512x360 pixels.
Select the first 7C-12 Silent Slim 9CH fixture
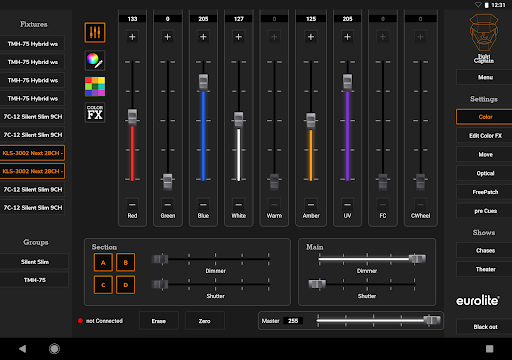pos(32,117)
